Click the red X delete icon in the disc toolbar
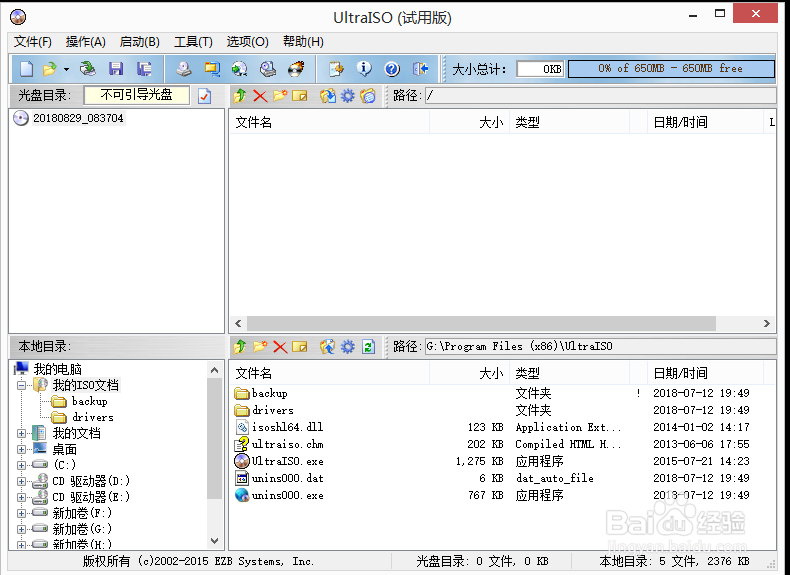The height and width of the screenshot is (575, 790). [x=260, y=95]
